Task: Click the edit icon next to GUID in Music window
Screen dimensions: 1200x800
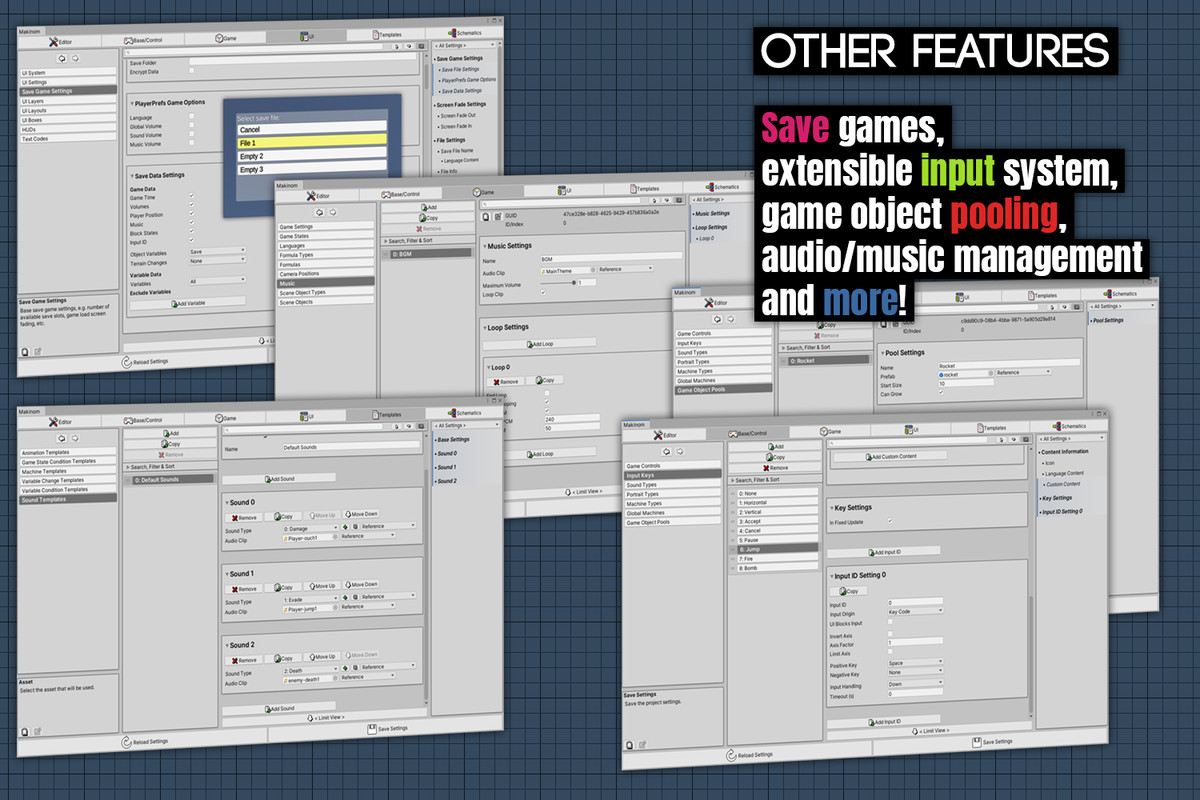Action: coord(498,215)
